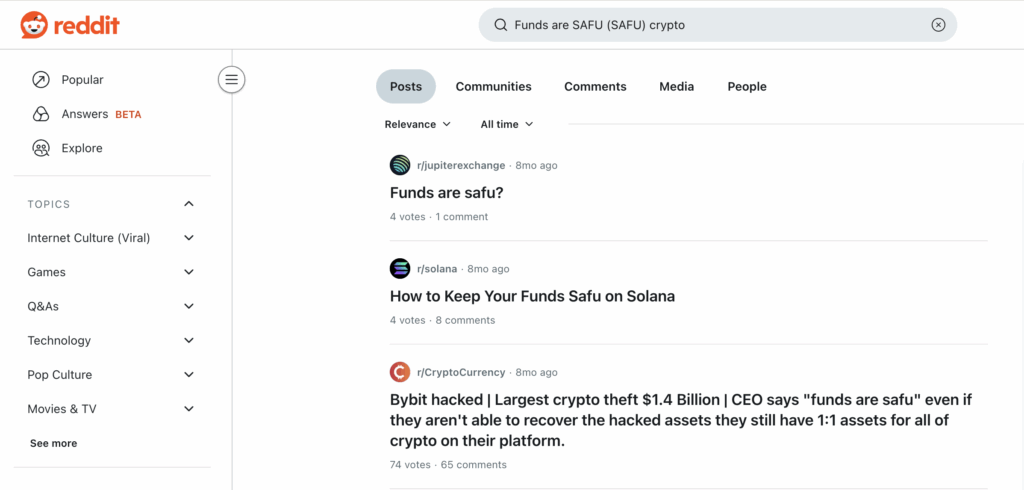Click the Reddit logo home icon
1024x490 pixels.
pos(33,25)
